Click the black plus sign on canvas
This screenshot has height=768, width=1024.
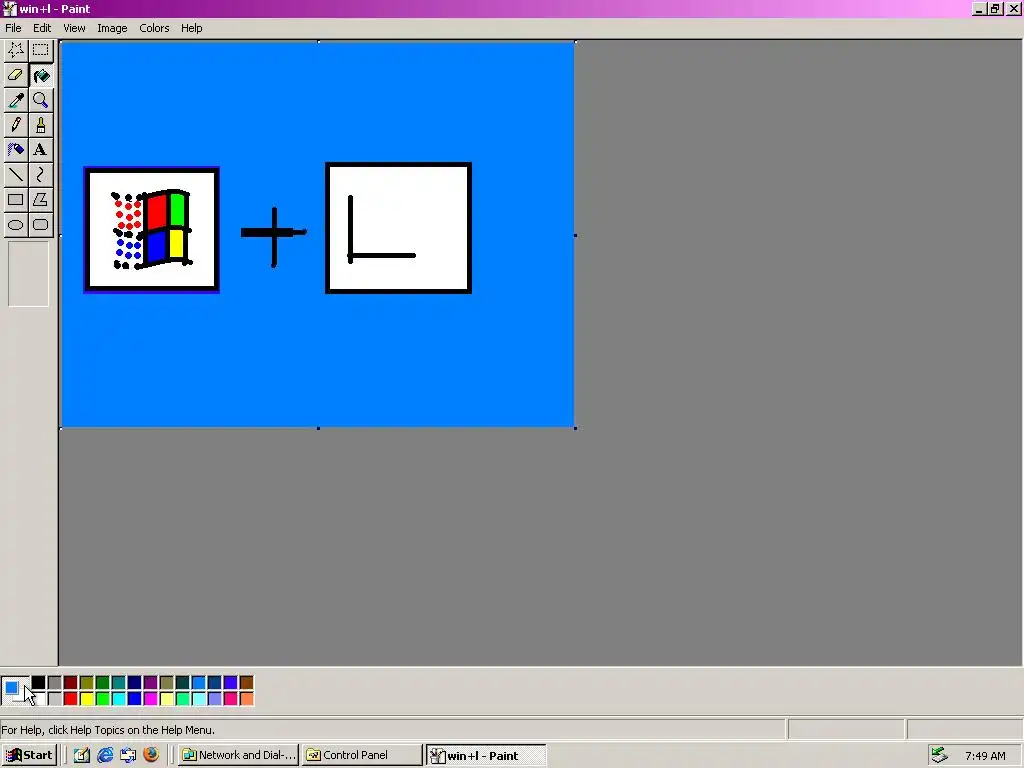[x=274, y=235]
